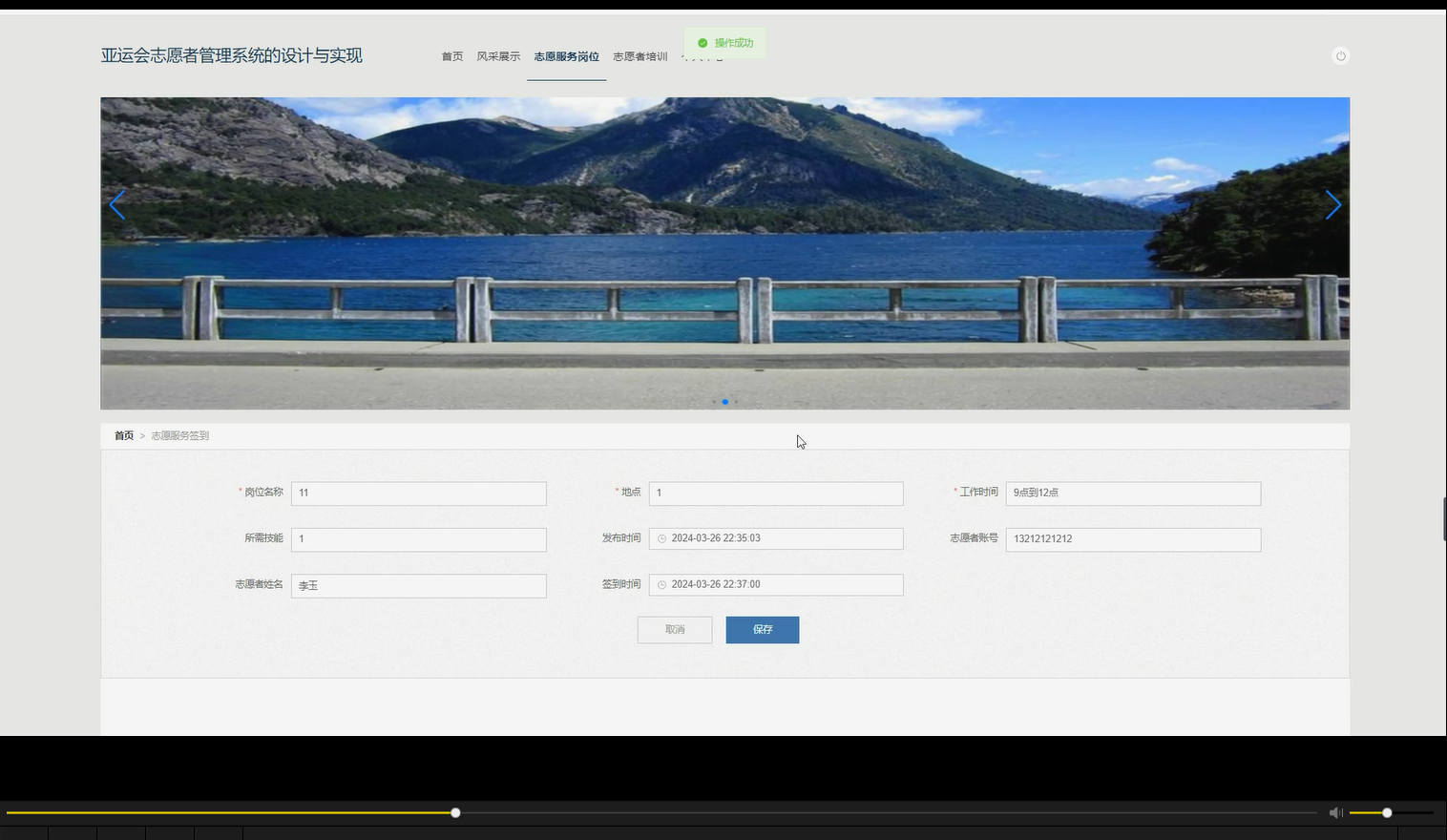Click the 志愿服务签到 breadcrumb text
The width and height of the screenshot is (1447, 840).
click(179, 435)
